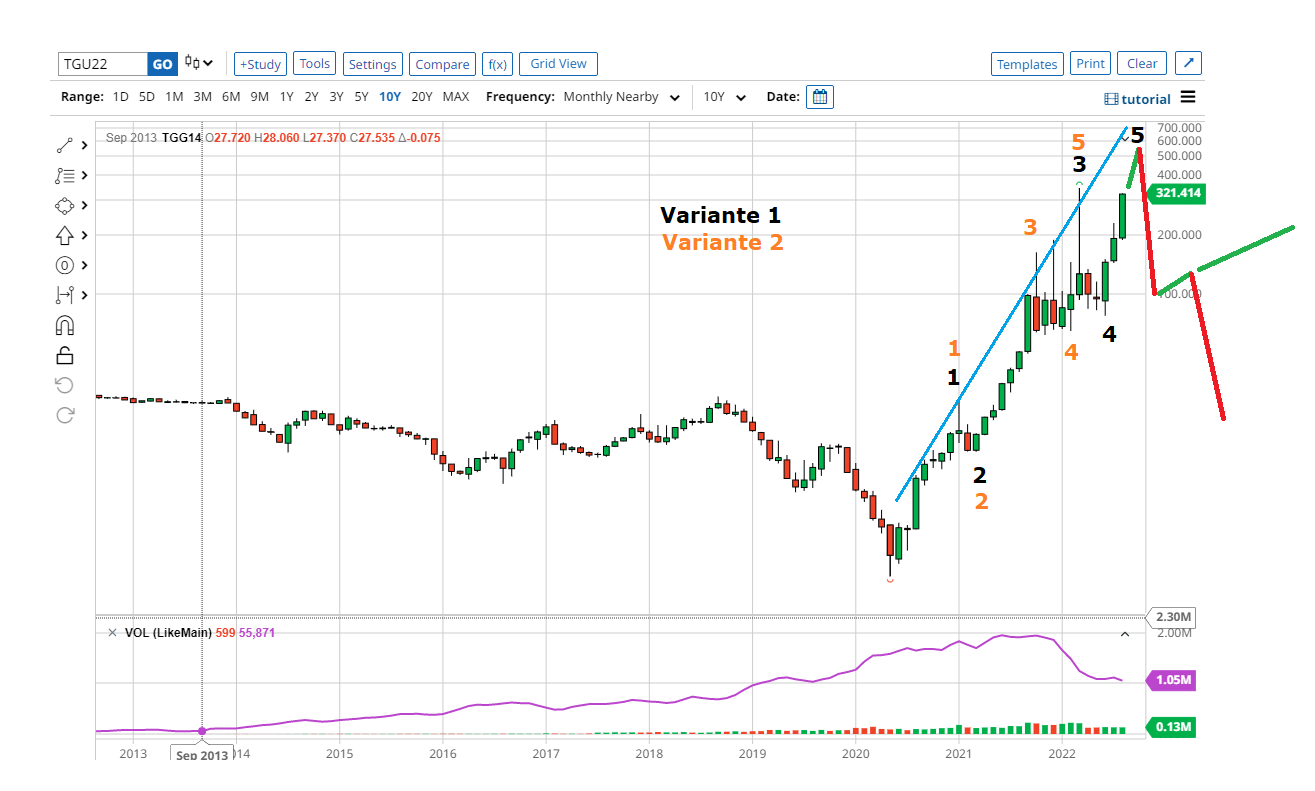Open chart Settings
The width and height of the screenshot is (1315, 791).
[373, 64]
